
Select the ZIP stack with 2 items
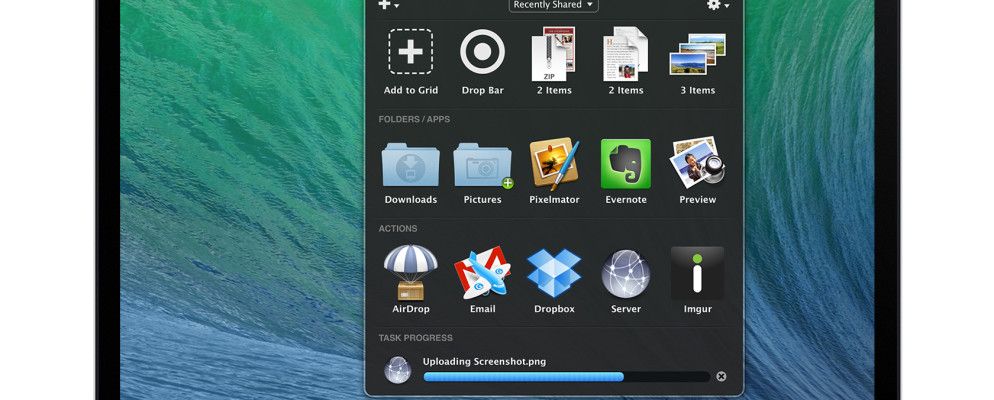[x=553, y=54]
